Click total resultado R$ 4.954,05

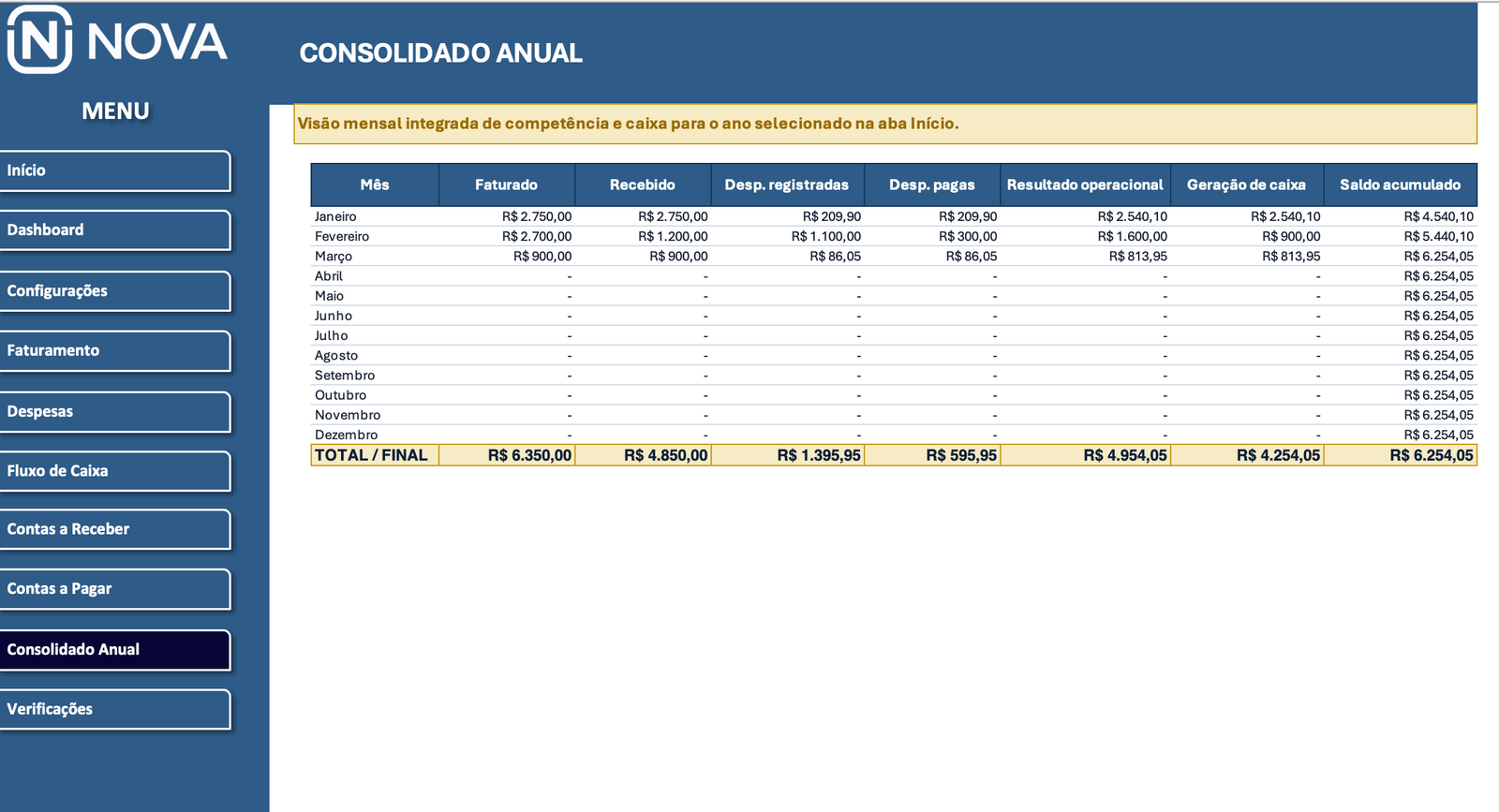tap(1086, 455)
